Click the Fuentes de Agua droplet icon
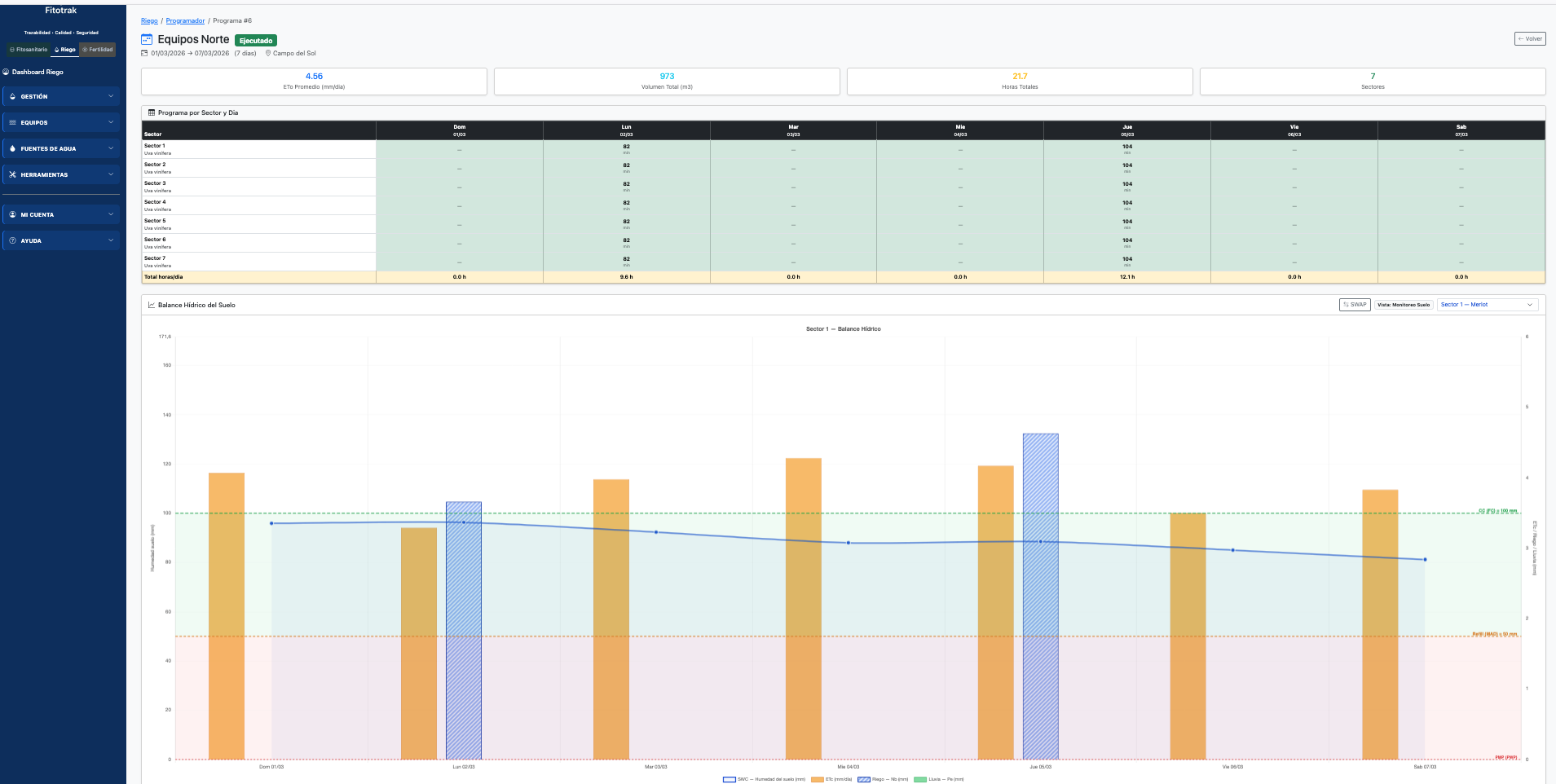This screenshot has height=784, width=1556. point(12,148)
